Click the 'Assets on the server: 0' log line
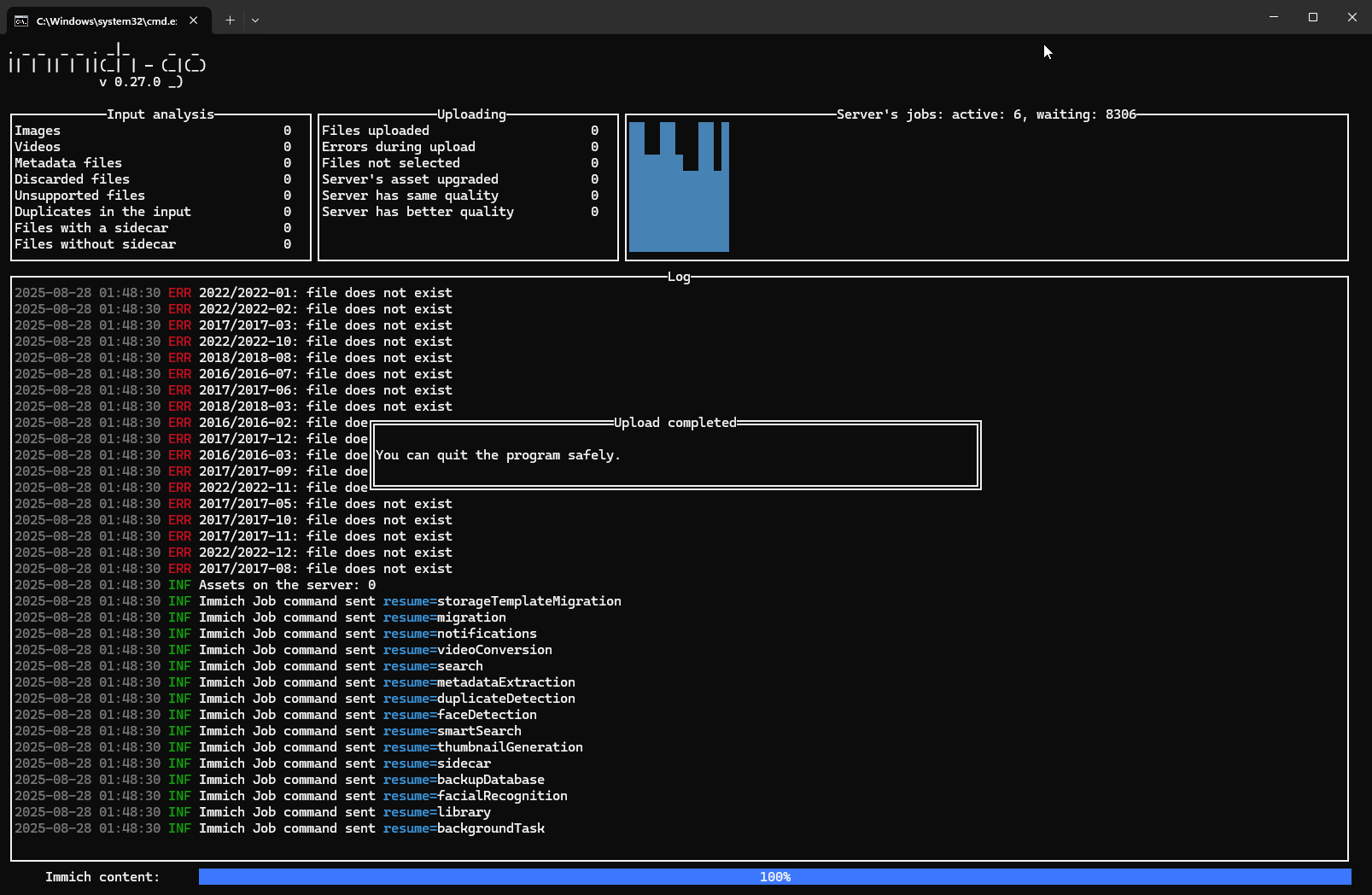The height and width of the screenshot is (895, 1372). click(287, 585)
